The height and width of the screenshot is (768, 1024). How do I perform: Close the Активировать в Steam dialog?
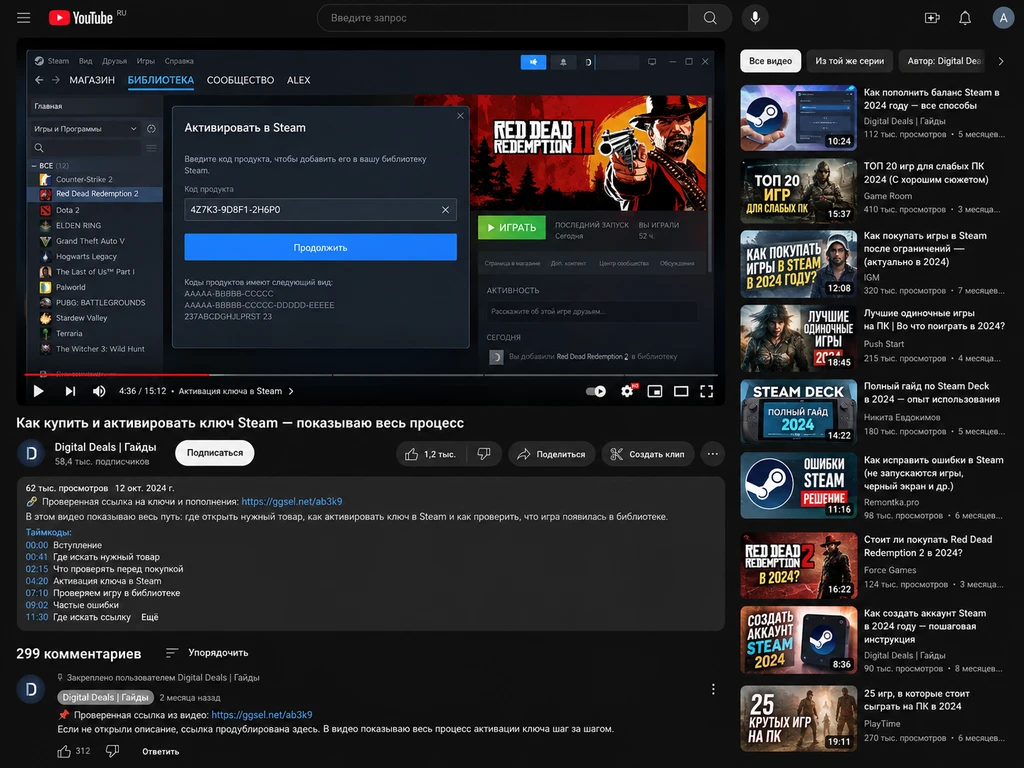click(x=460, y=116)
